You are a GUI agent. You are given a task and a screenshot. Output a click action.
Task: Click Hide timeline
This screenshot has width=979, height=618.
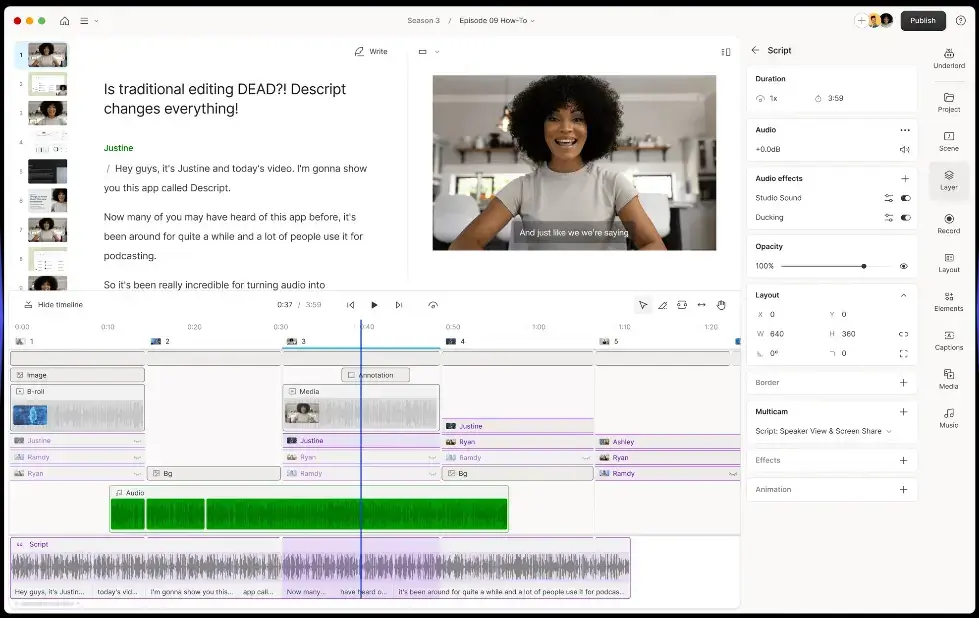tap(53, 305)
